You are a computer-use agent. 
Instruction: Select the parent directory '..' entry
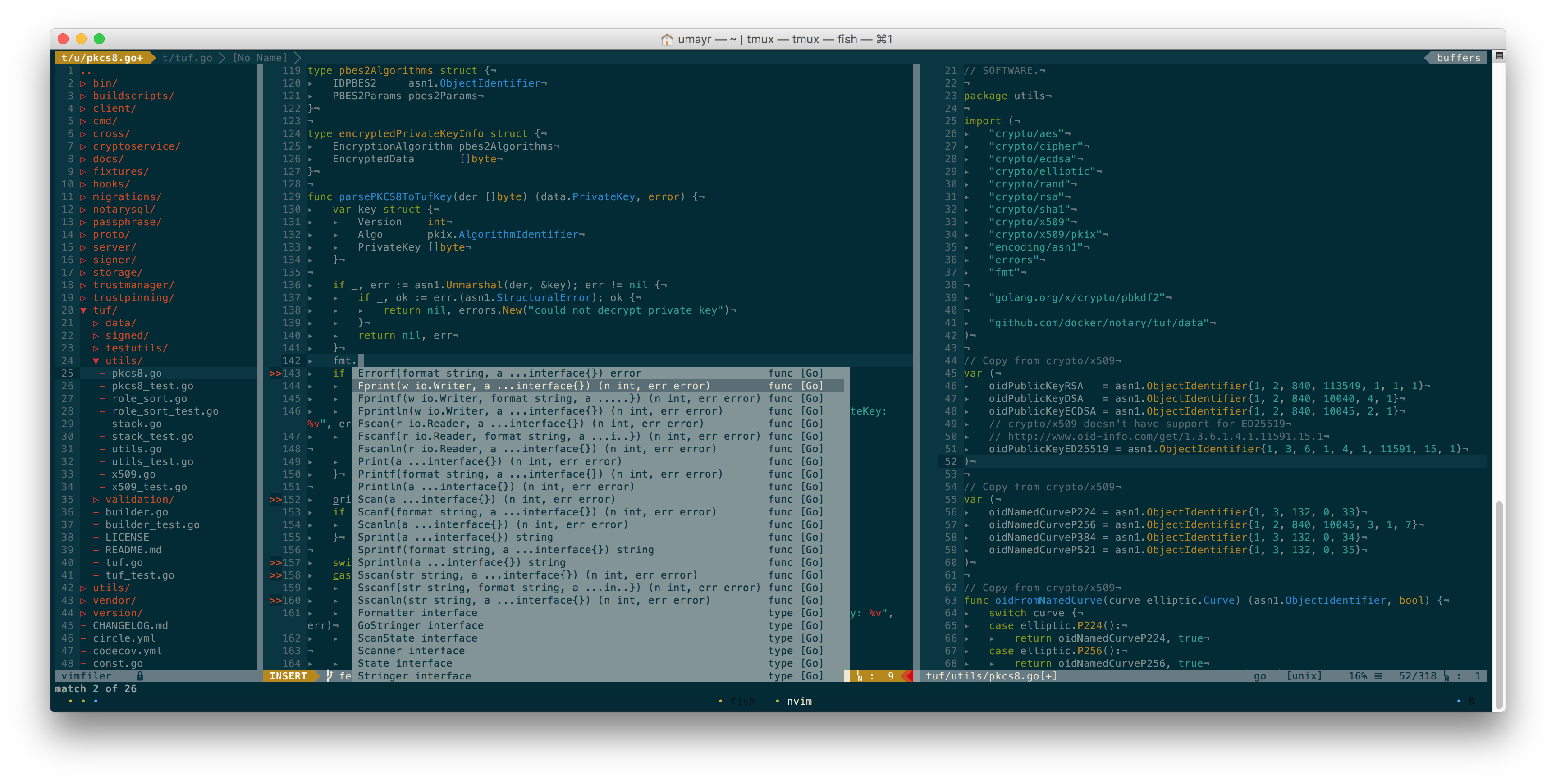coord(87,71)
